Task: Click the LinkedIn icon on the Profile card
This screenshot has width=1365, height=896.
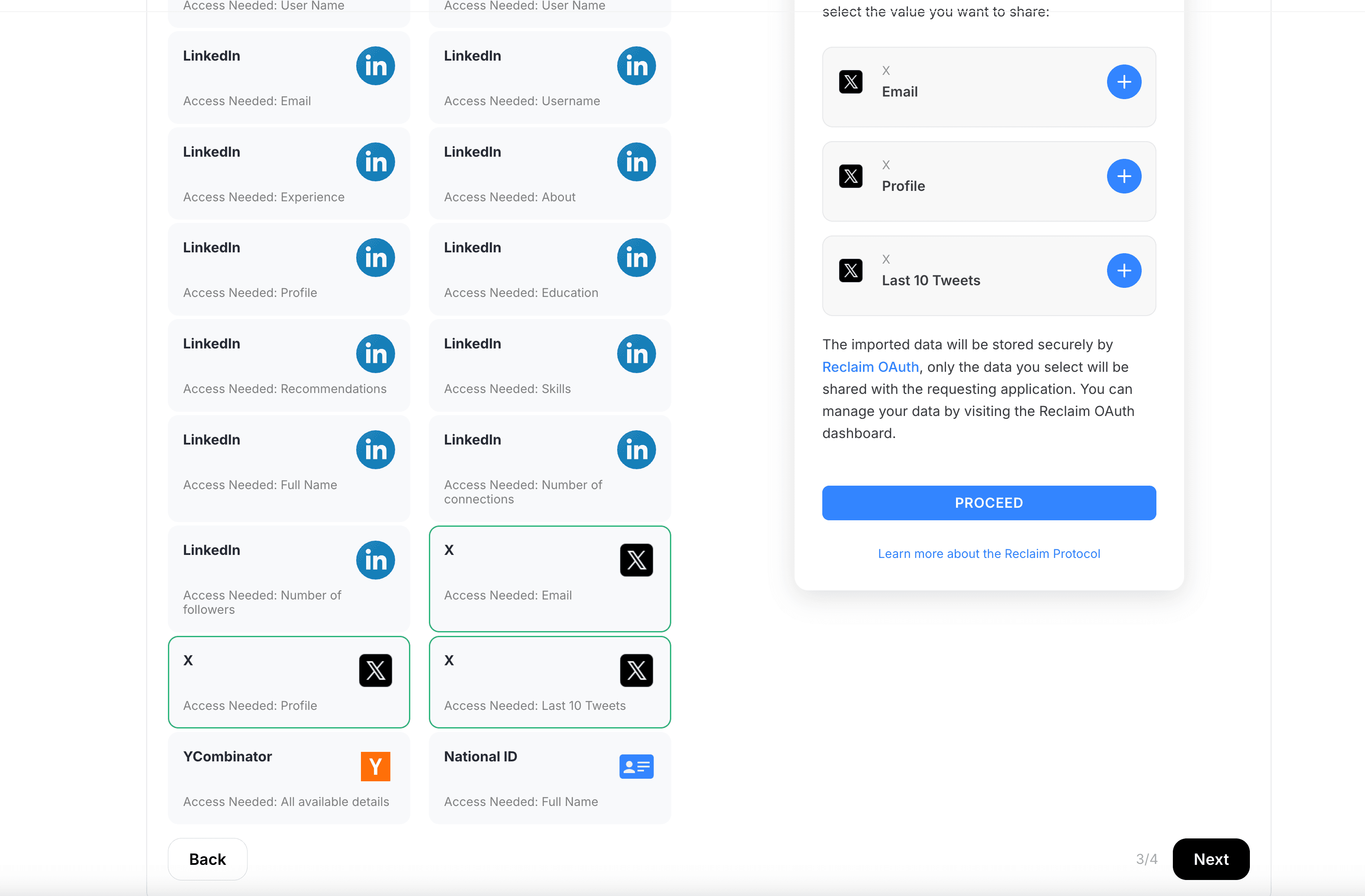Action: click(x=376, y=258)
